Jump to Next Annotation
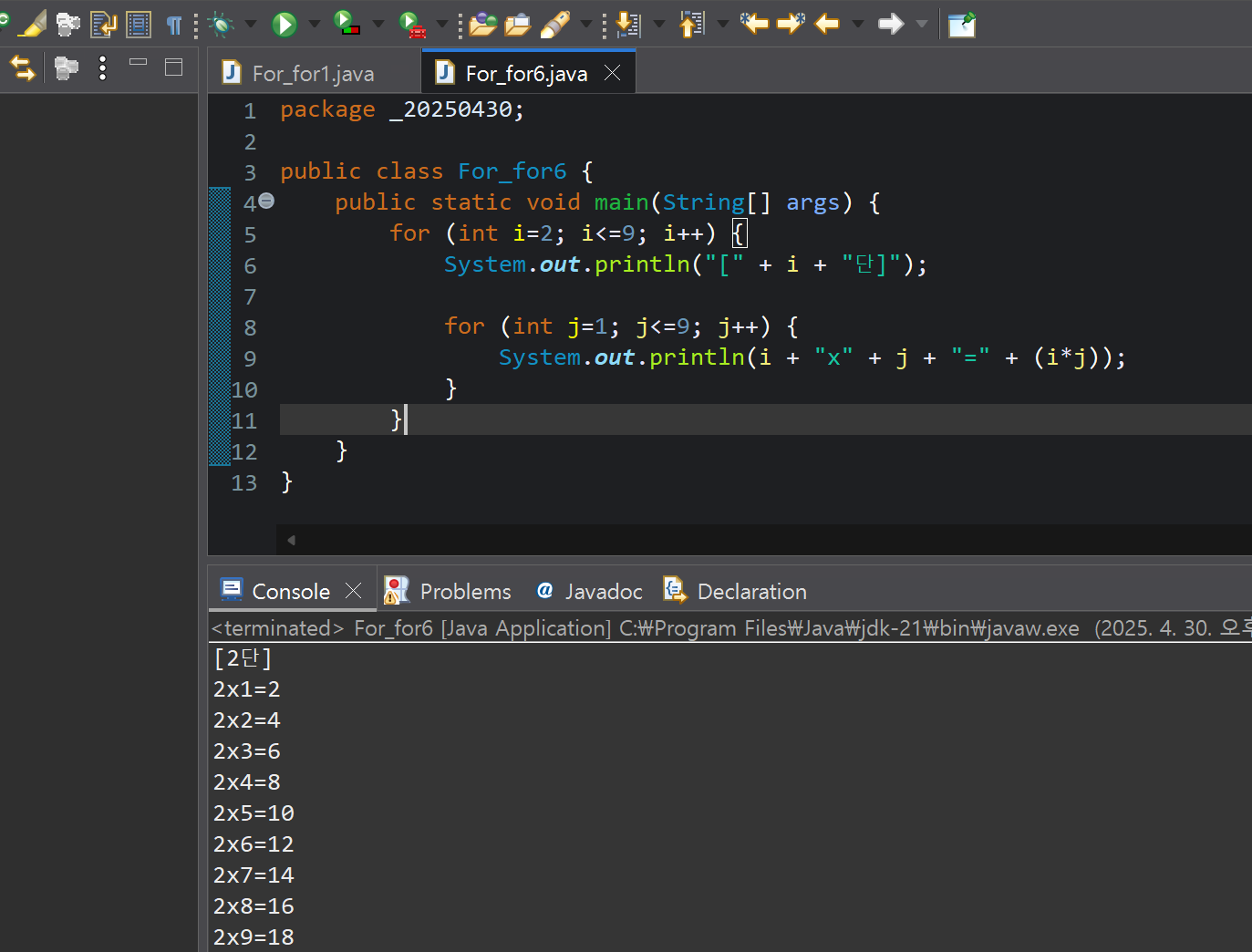1252x952 pixels. 627,24
